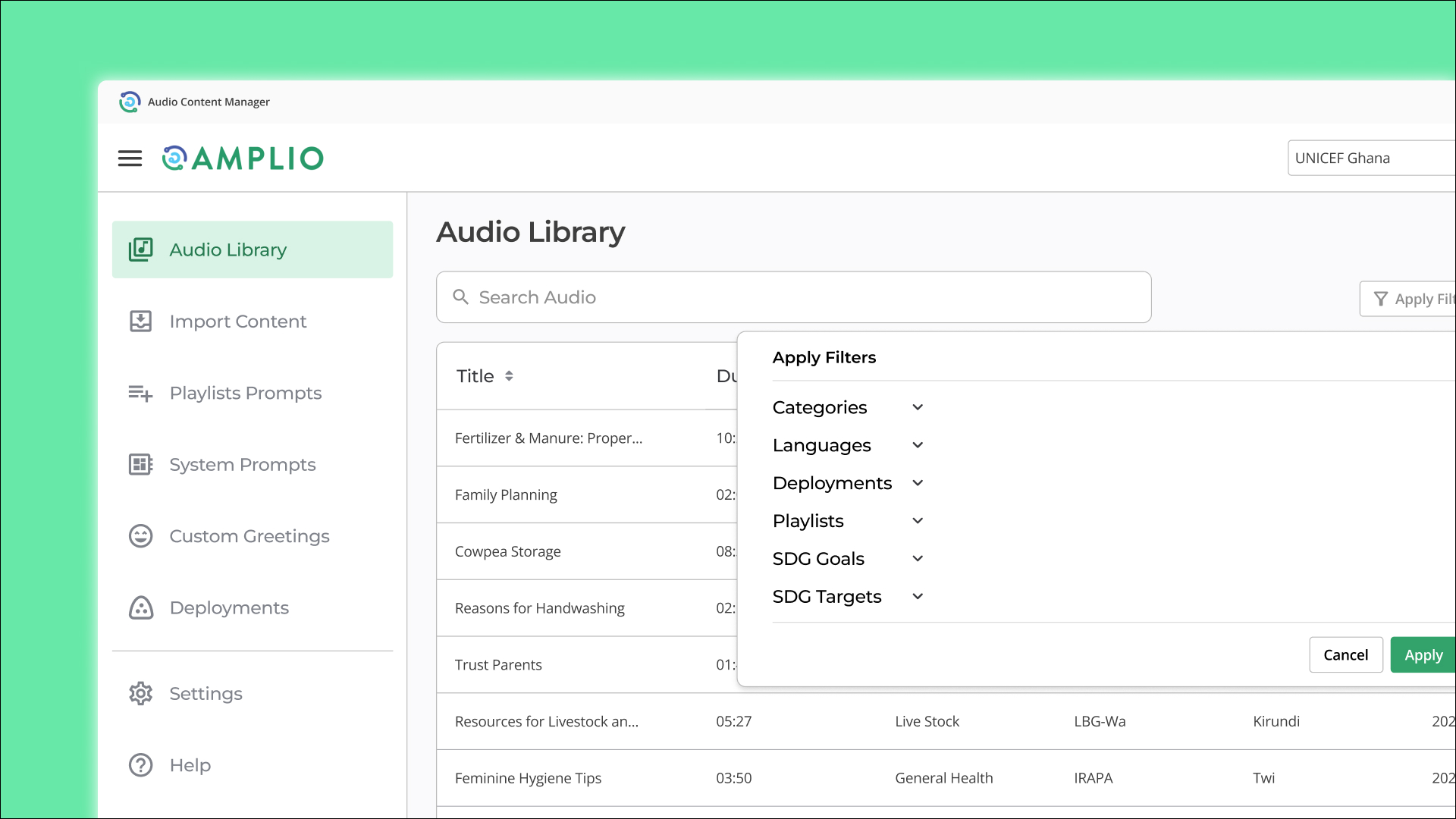Open the hamburger navigation menu
The image size is (1456, 819).
(x=130, y=158)
